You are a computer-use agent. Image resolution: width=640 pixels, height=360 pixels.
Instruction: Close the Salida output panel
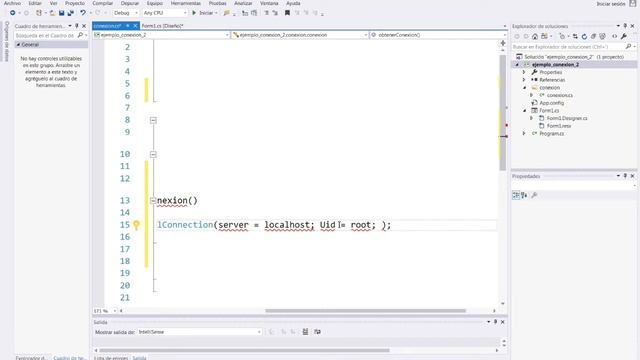click(503, 322)
